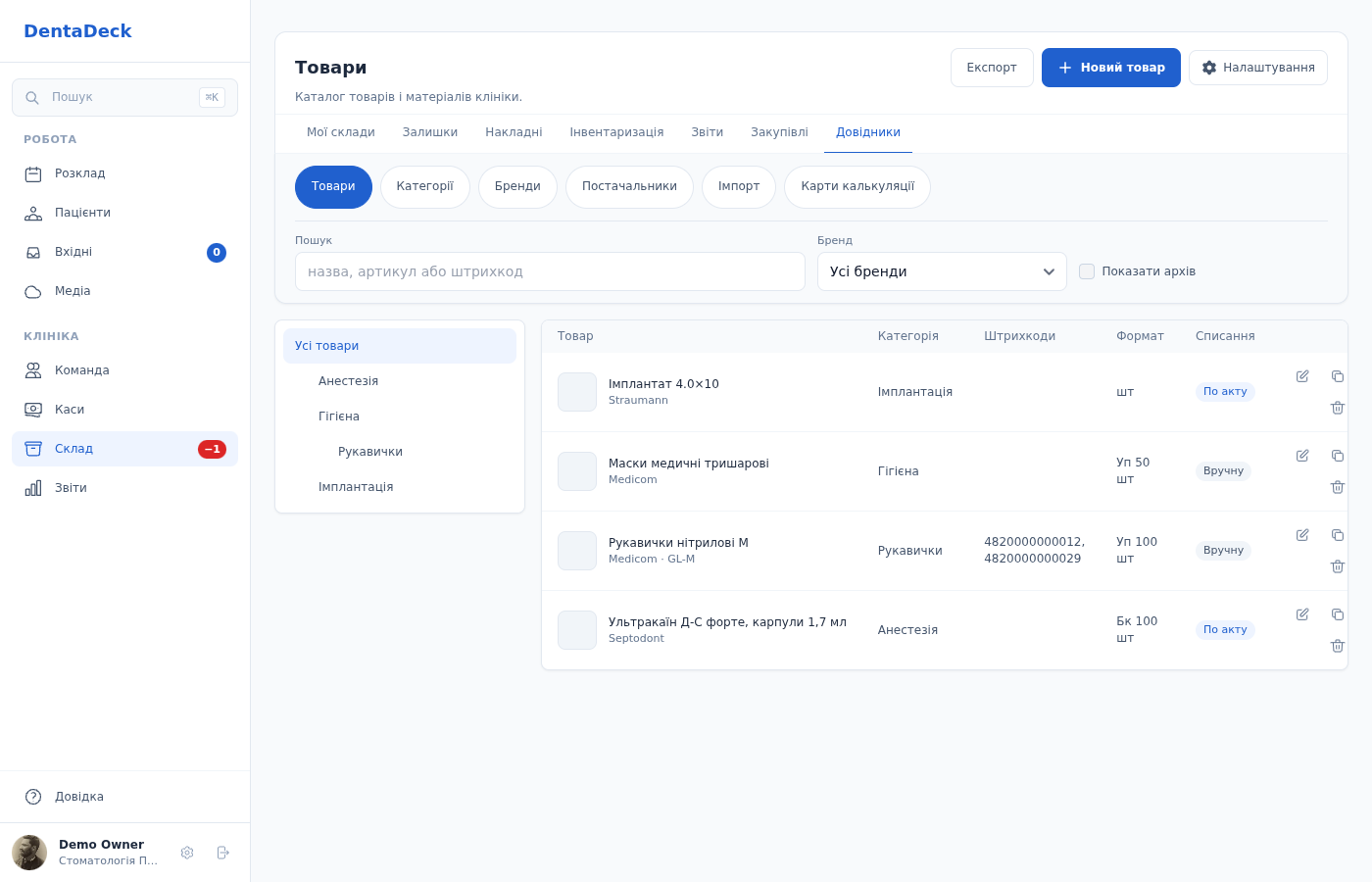1372x882 pixels.
Task: Click the Експорт button
Action: 992,68
